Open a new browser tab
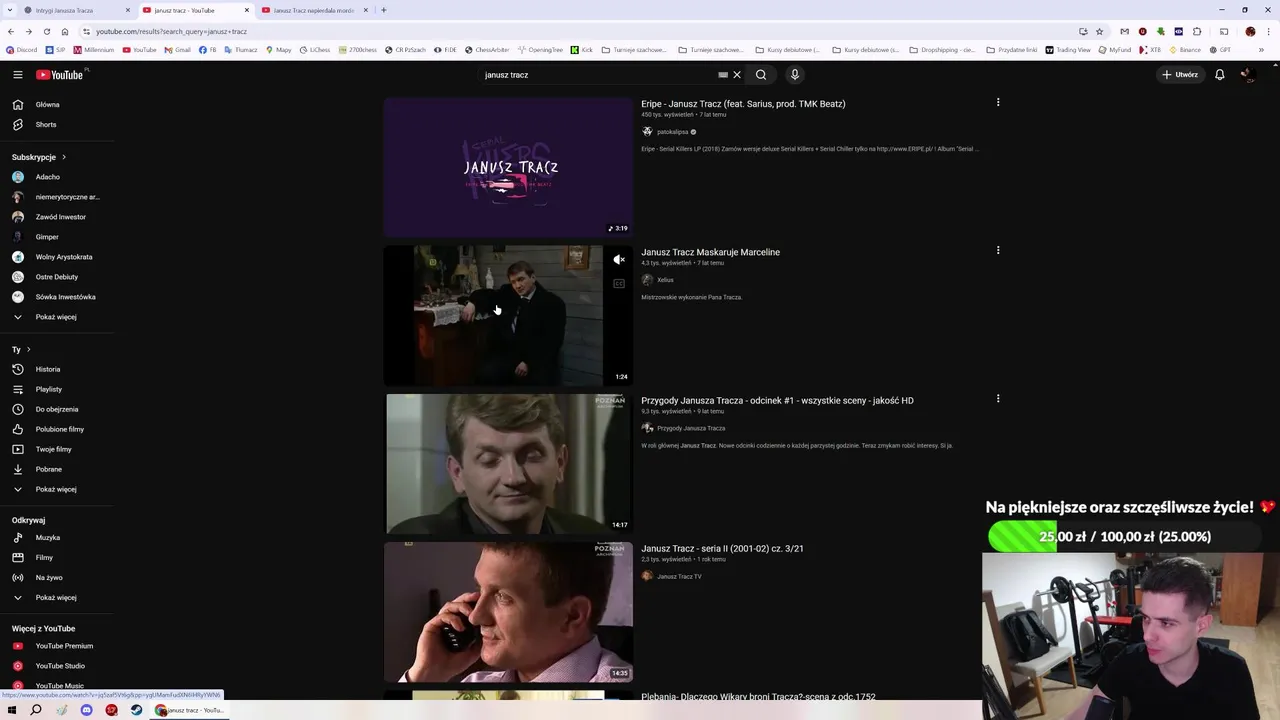The height and width of the screenshot is (720, 1280). click(384, 10)
